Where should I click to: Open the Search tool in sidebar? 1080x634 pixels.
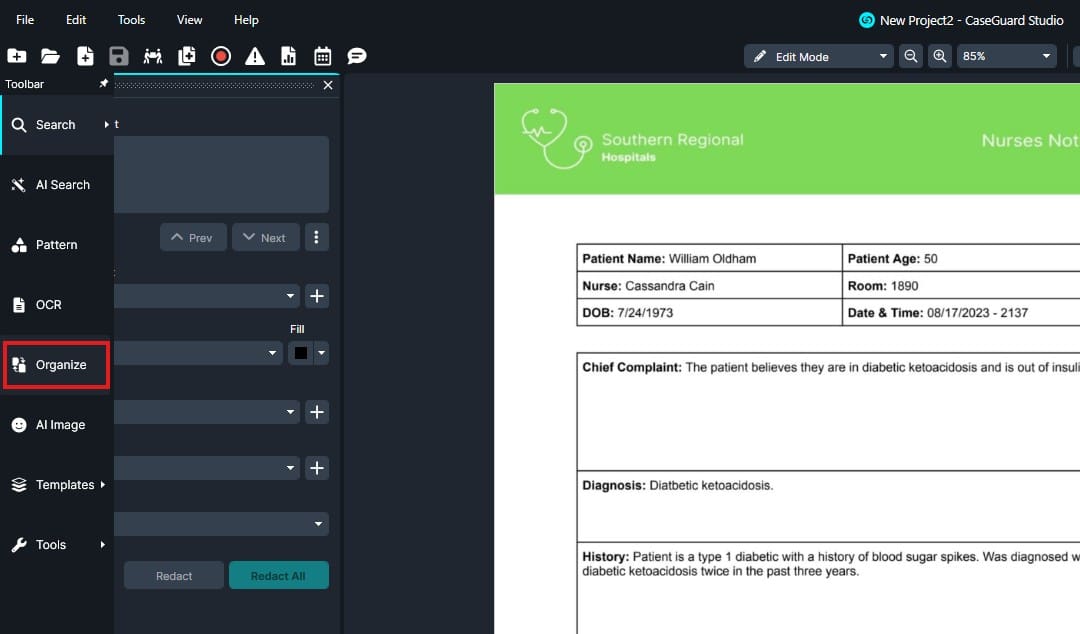point(56,125)
